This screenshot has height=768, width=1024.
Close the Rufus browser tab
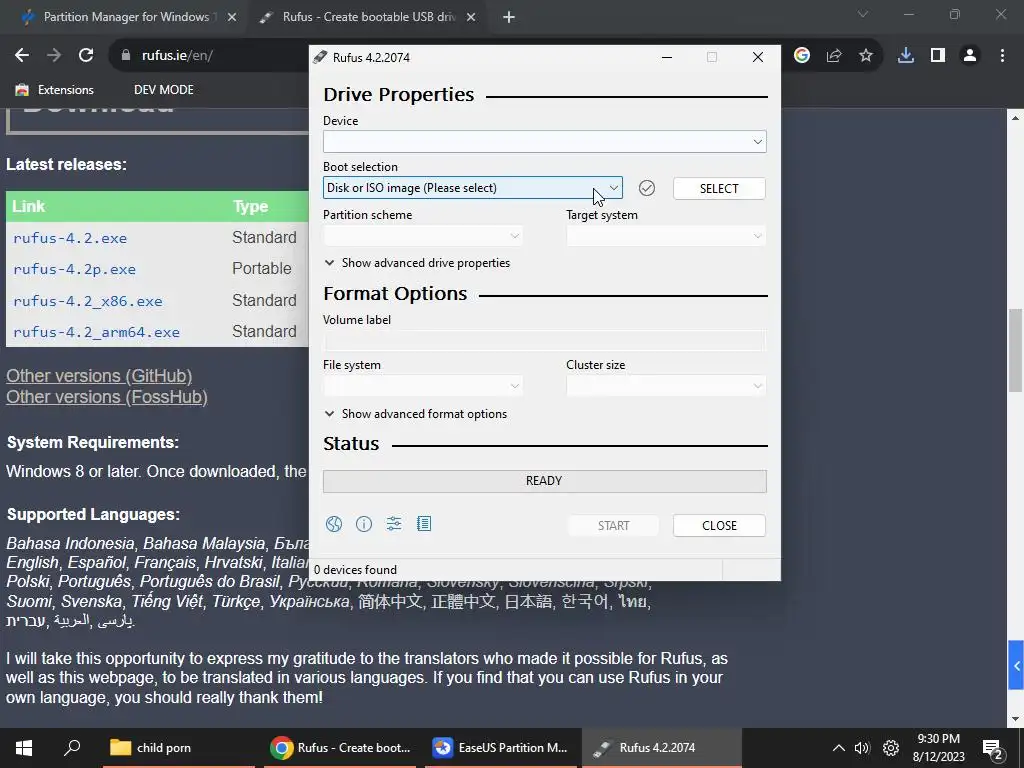pyautogui.click(x=471, y=18)
